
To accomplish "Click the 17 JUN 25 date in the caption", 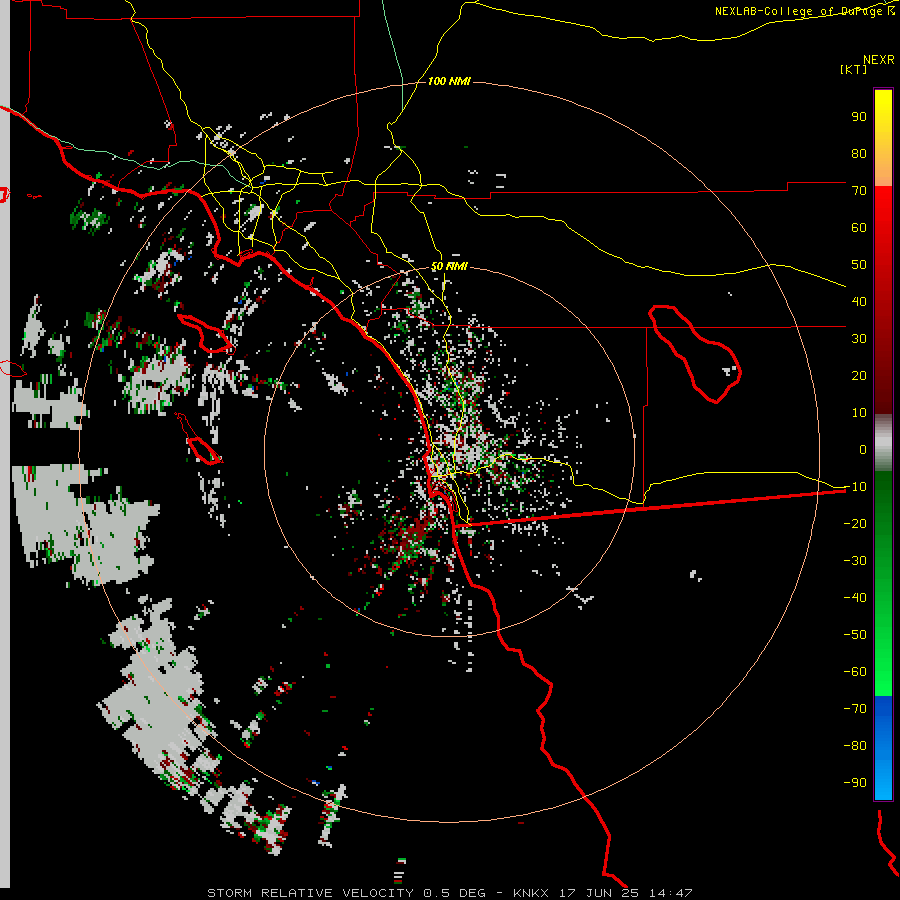I will click(599, 893).
